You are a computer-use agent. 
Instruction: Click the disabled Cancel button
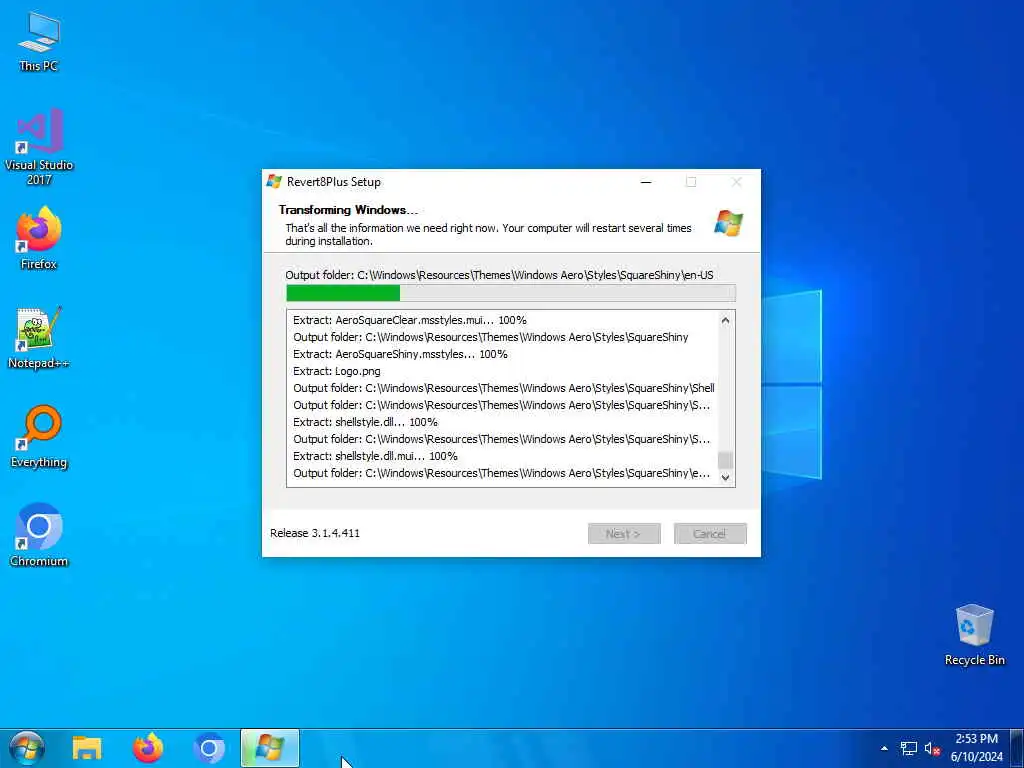710,534
